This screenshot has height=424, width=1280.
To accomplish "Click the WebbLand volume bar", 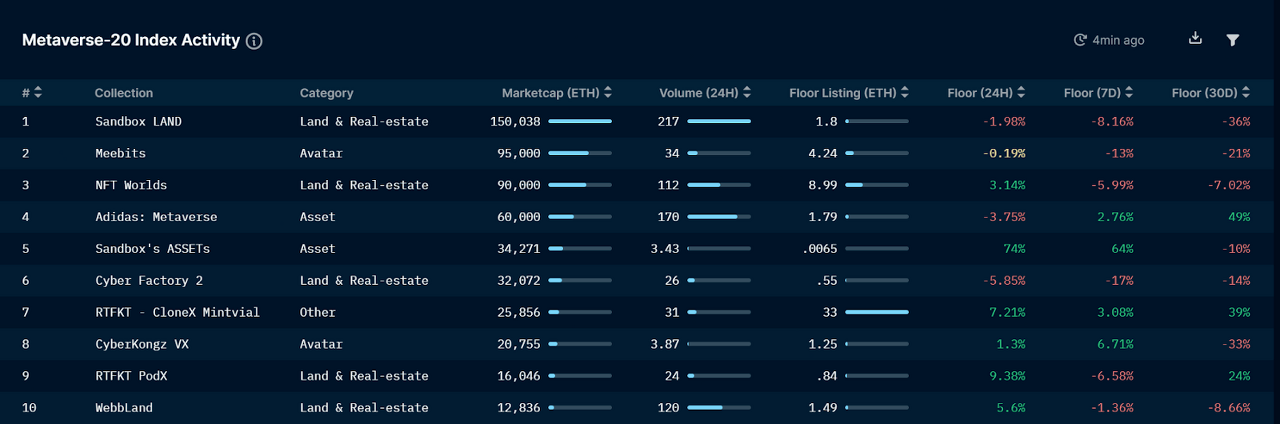I will click(x=719, y=408).
